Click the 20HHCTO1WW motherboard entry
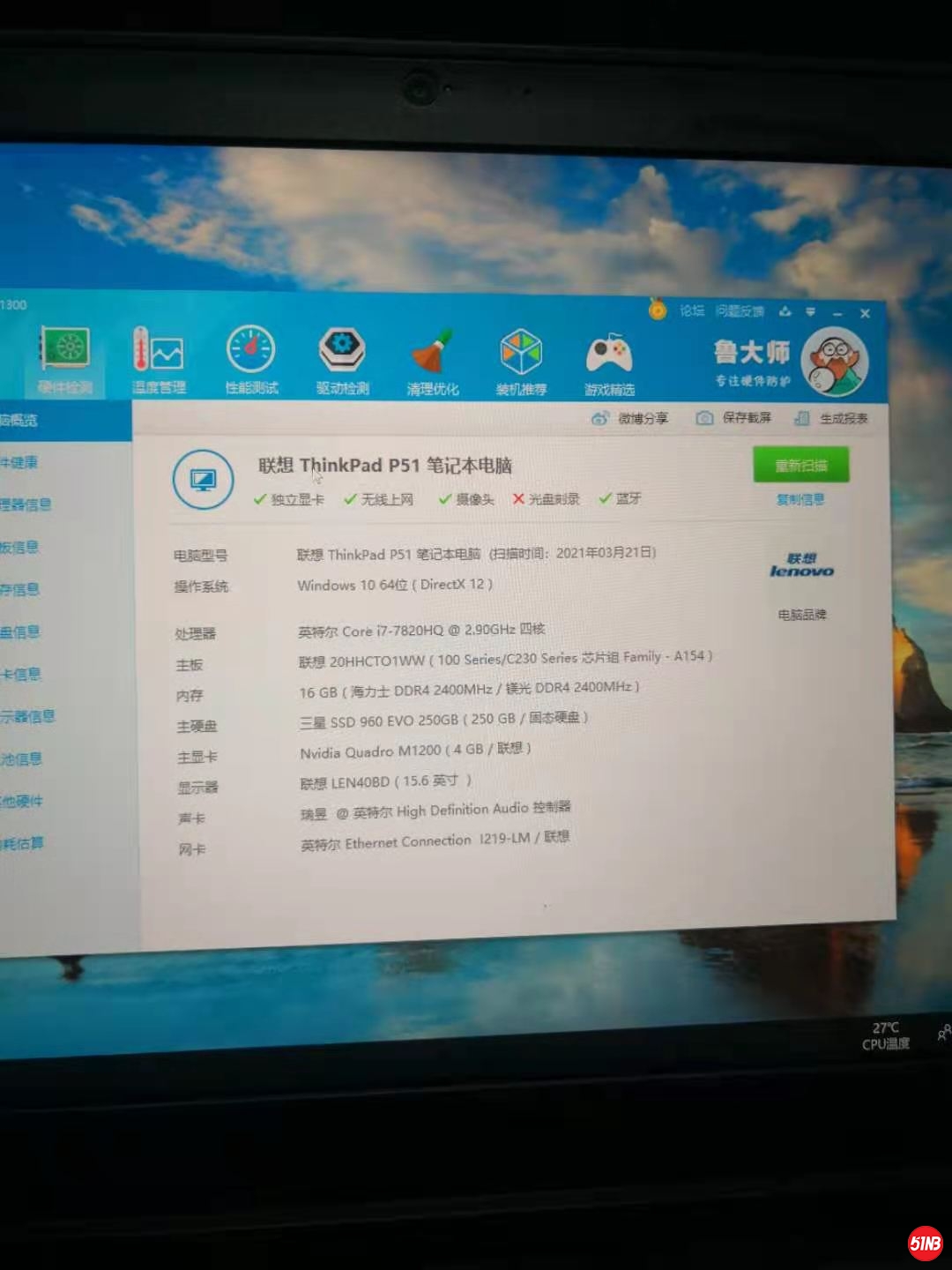The width and height of the screenshot is (952, 1270). 506,659
